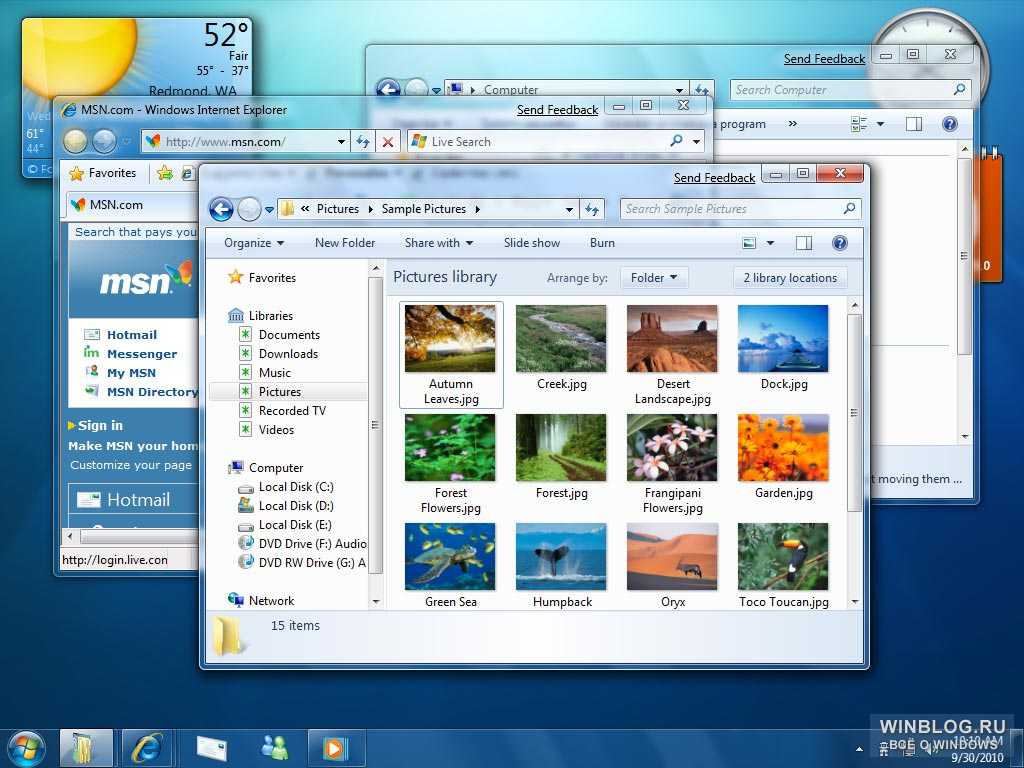Image resolution: width=1024 pixels, height=768 pixels.
Task: Toggle the preview pane in Computer window
Action: point(913,124)
